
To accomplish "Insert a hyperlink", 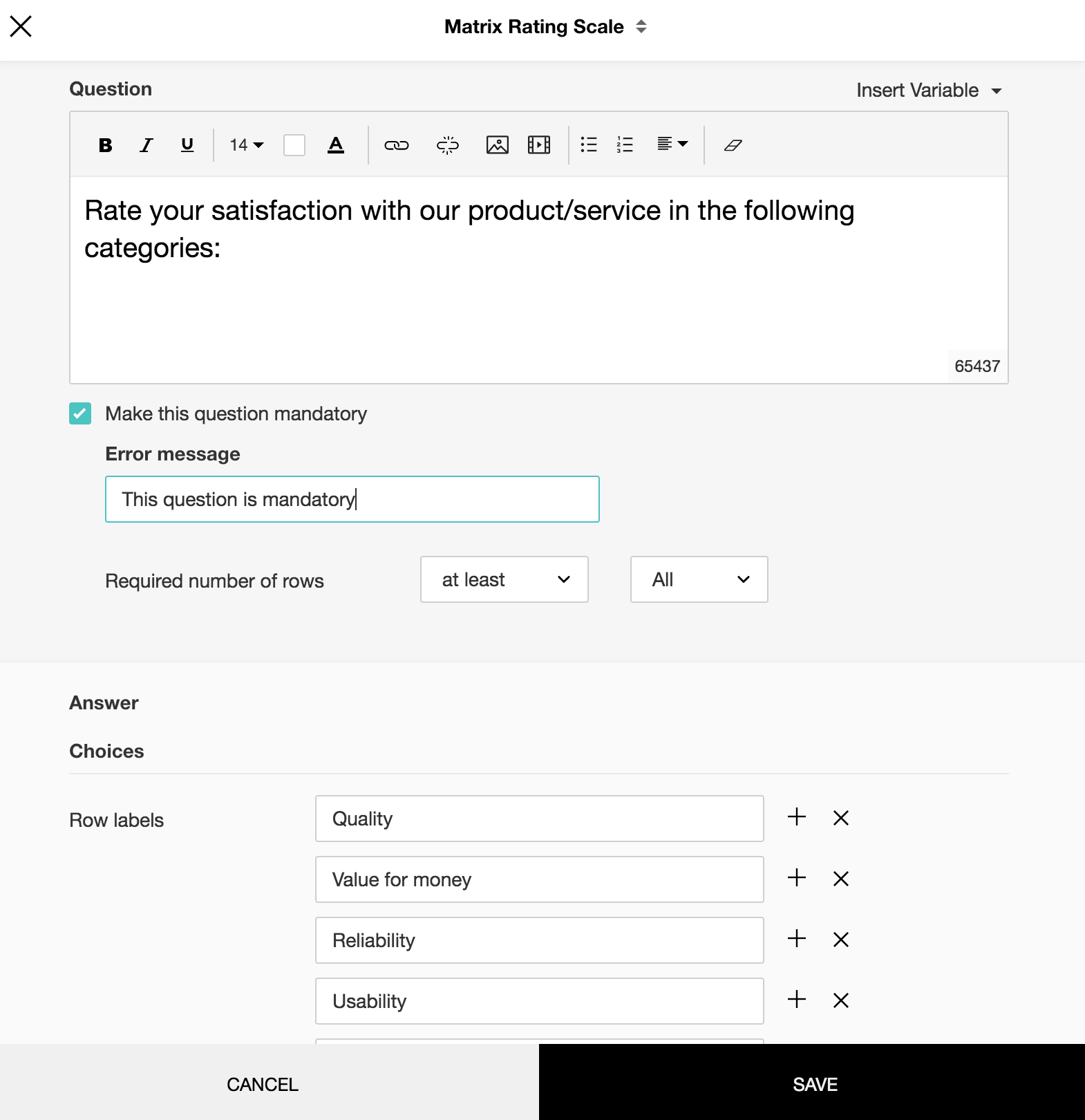I will pyautogui.click(x=397, y=145).
